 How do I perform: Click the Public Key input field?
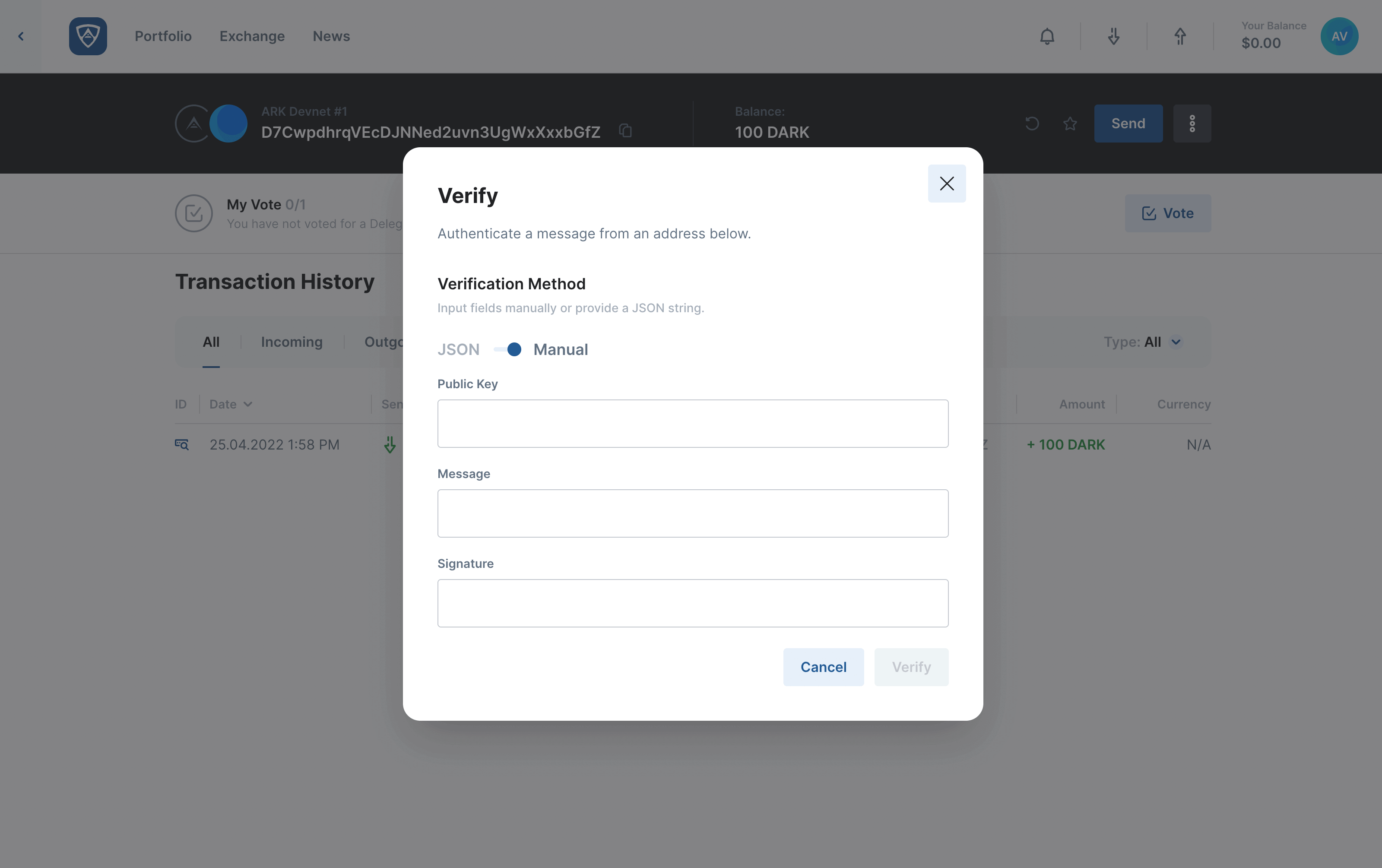693,423
